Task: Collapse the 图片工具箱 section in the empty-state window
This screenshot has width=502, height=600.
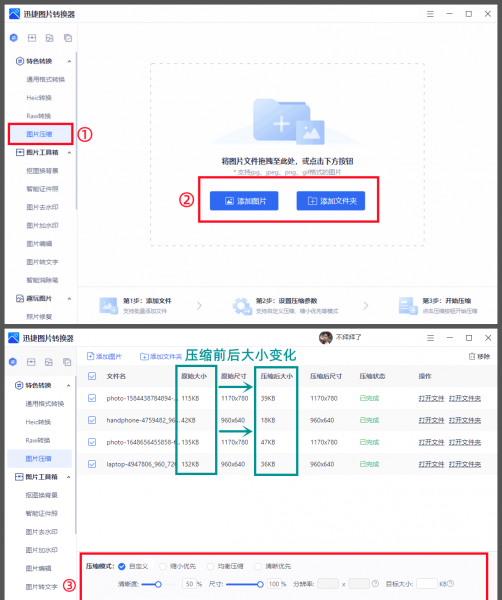Action: (x=69, y=153)
